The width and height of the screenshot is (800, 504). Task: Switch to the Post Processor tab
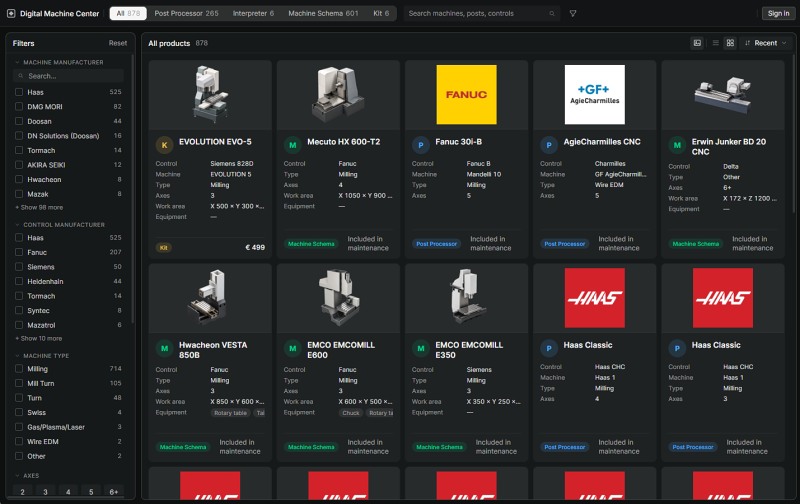[186, 14]
